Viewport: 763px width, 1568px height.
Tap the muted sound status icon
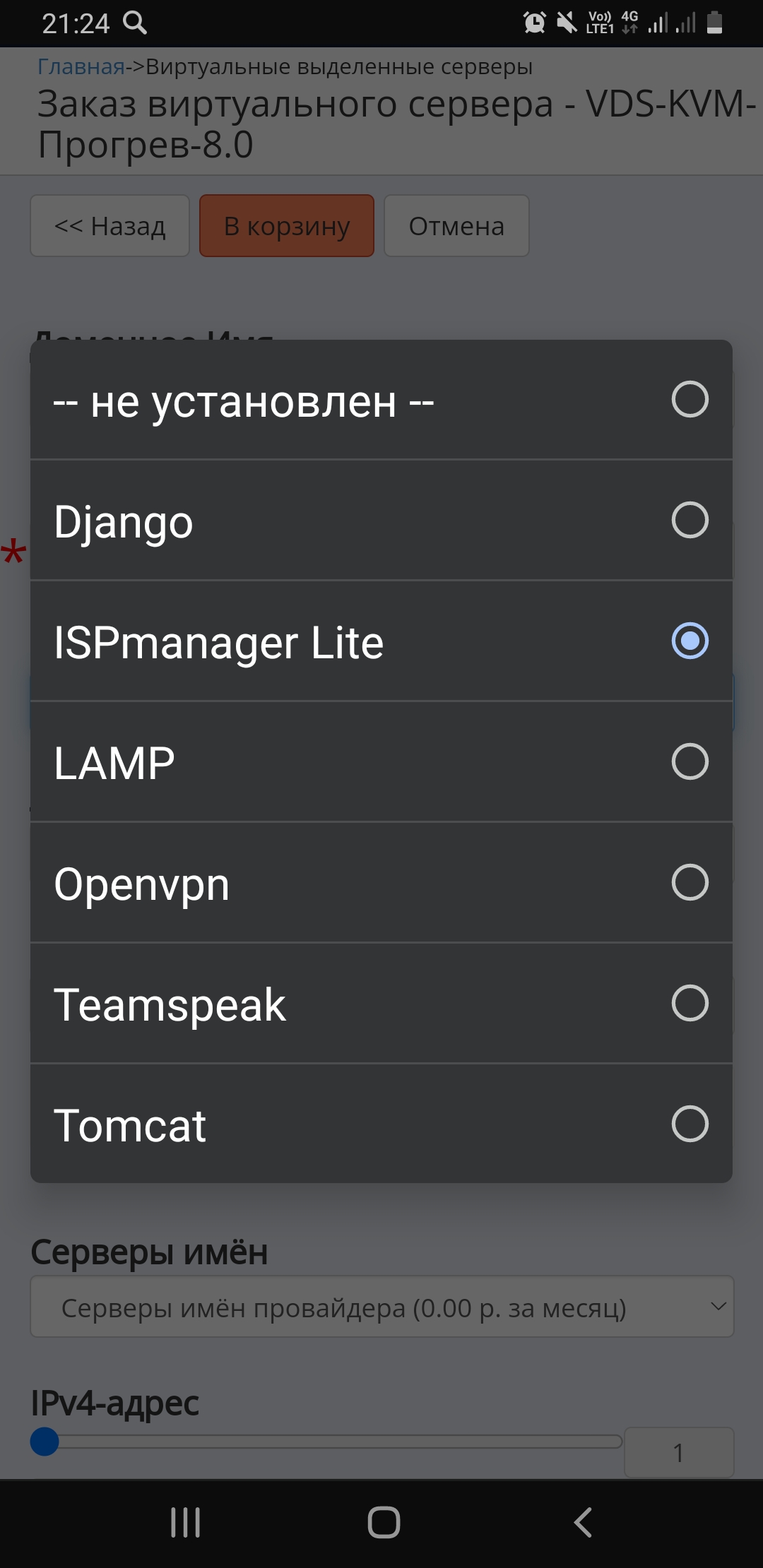567,23
